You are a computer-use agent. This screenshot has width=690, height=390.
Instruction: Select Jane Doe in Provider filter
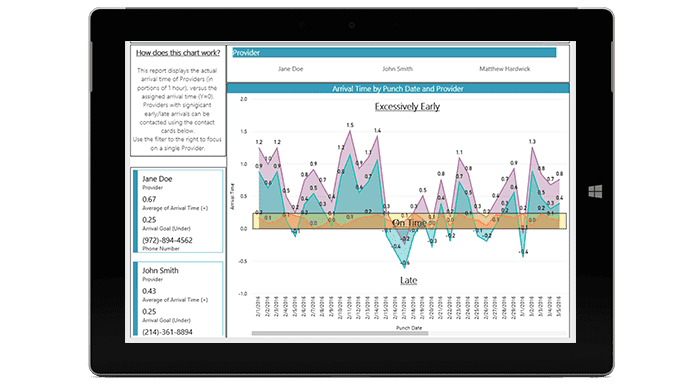tap(290, 69)
